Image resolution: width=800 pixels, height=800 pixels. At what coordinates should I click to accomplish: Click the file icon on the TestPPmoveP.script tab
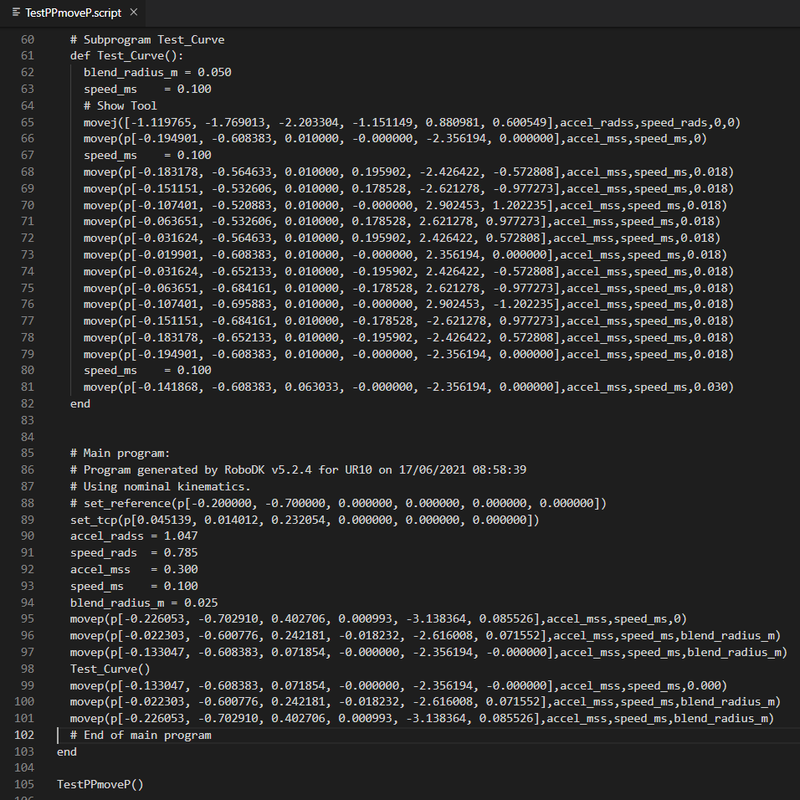point(16,12)
